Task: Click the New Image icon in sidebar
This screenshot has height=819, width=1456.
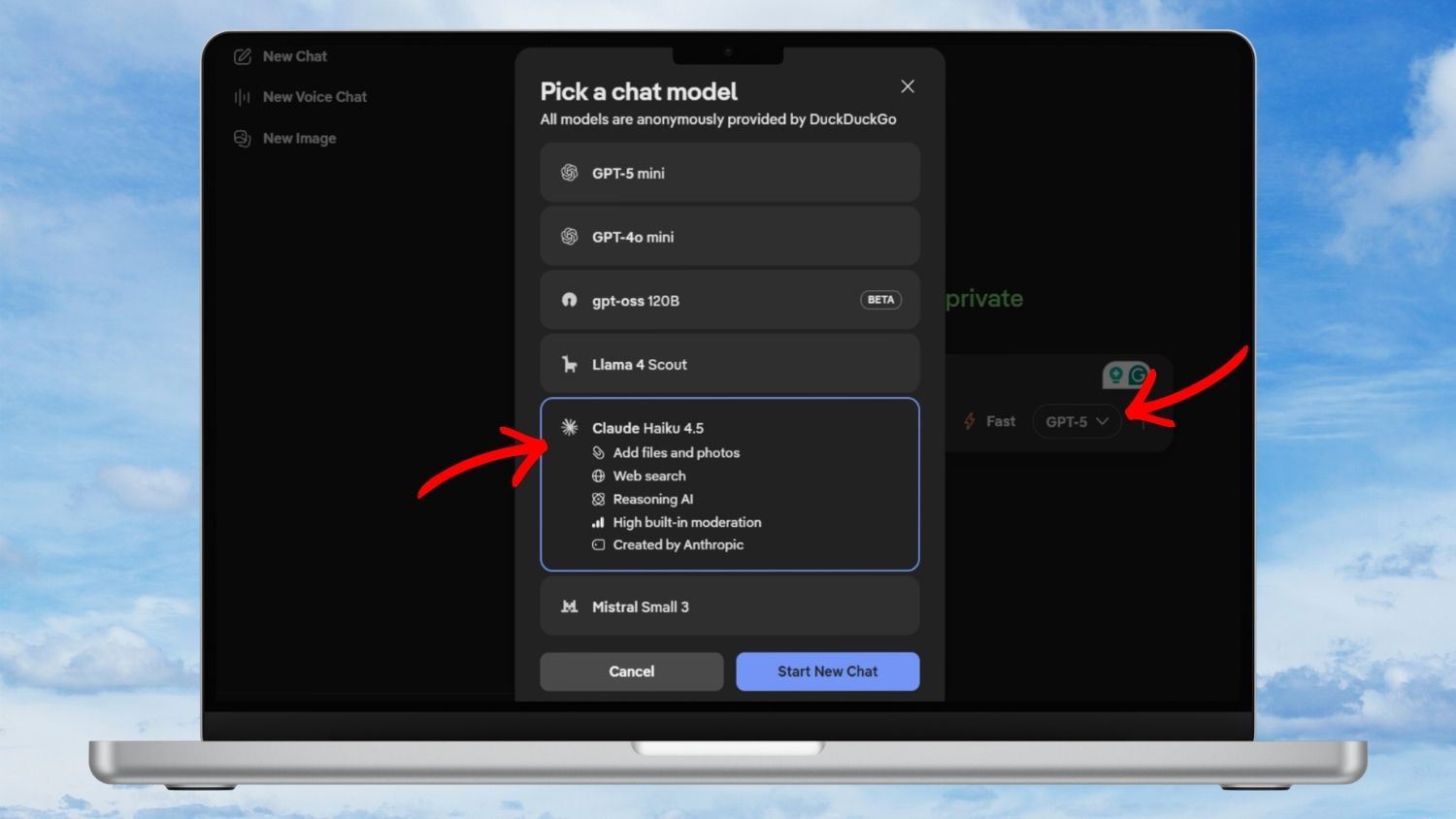Action: pyautogui.click(x=243, y=139)
